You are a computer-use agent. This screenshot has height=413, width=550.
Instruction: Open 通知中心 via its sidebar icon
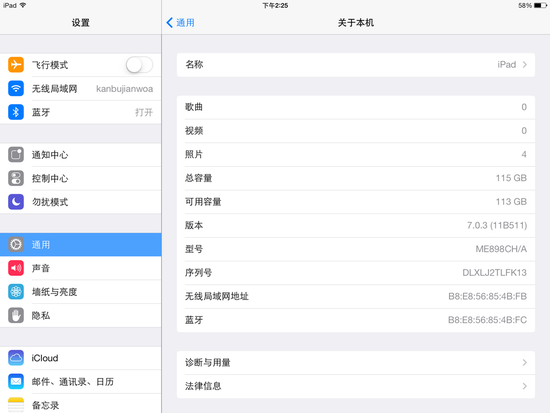(16, 154)
